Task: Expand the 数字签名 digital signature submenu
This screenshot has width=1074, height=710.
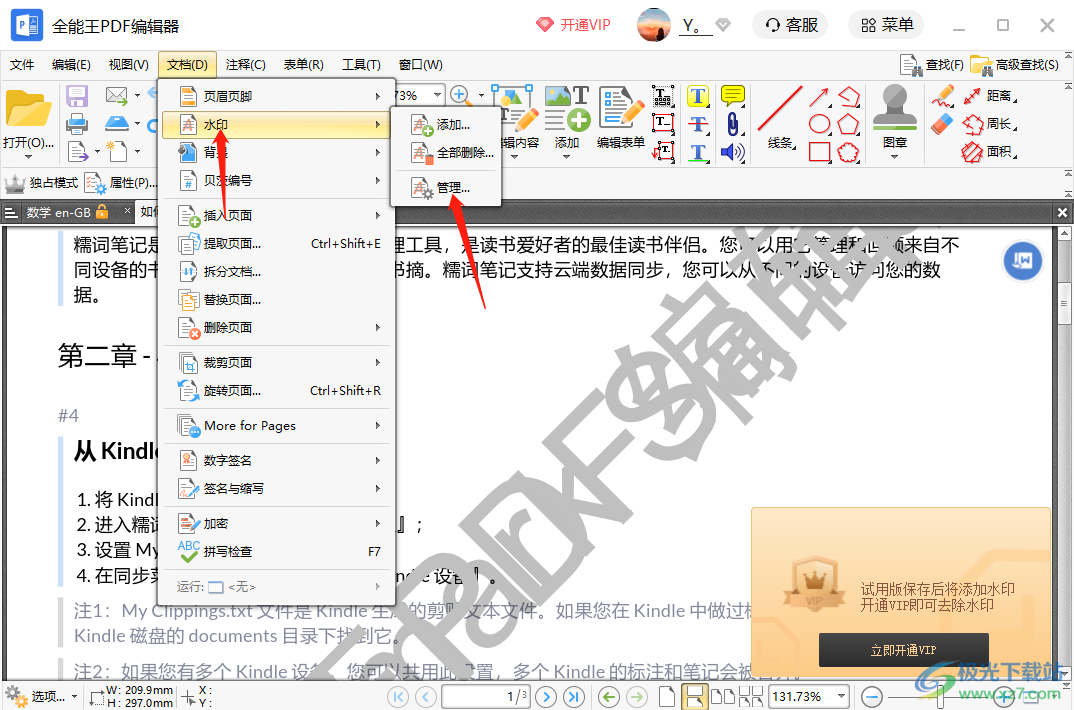Action: (x=276, y=460)
